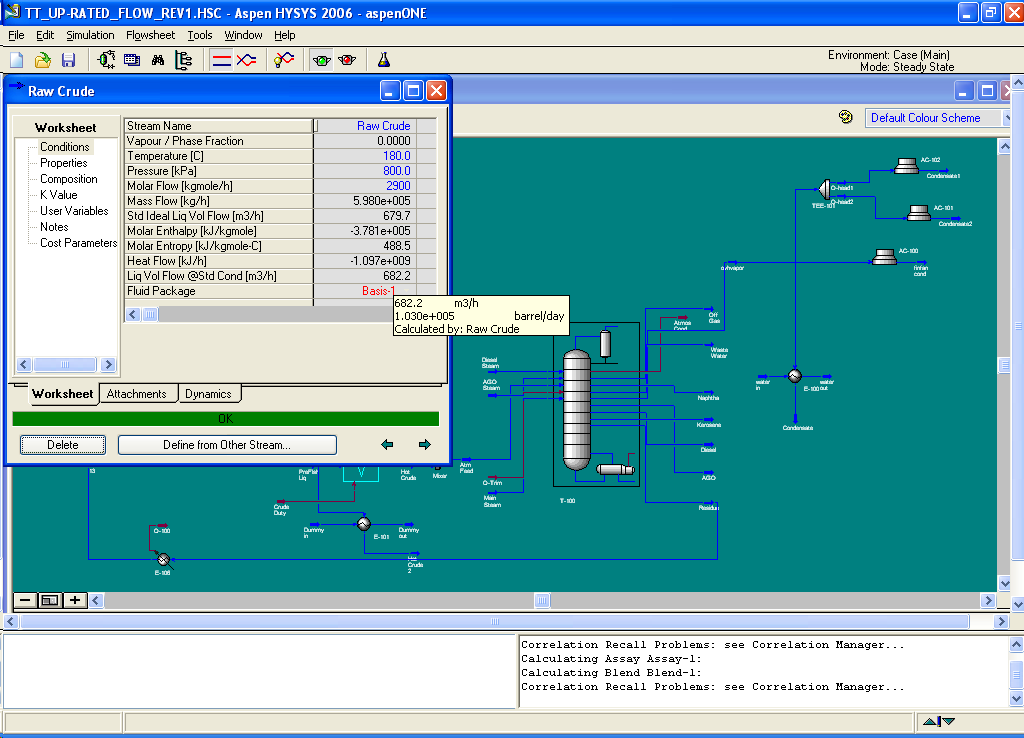Open the Dynamics Assistant lightbulb icon

coord(284,61)
